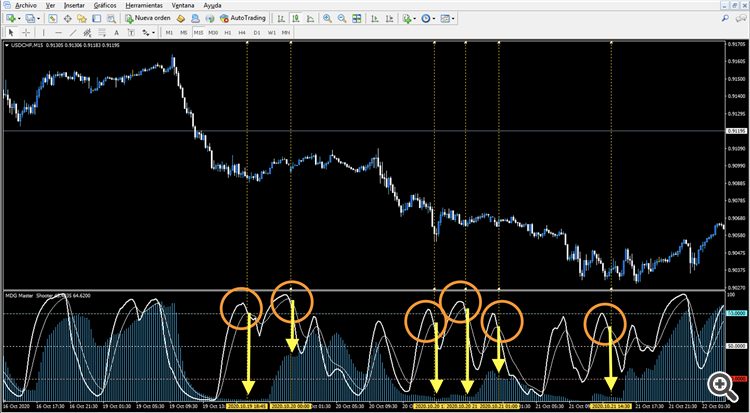Open the Navigator star-folder icon
The height and width of the screenshot is (413, 750).
pyautogui.click(x=82, y=18)
